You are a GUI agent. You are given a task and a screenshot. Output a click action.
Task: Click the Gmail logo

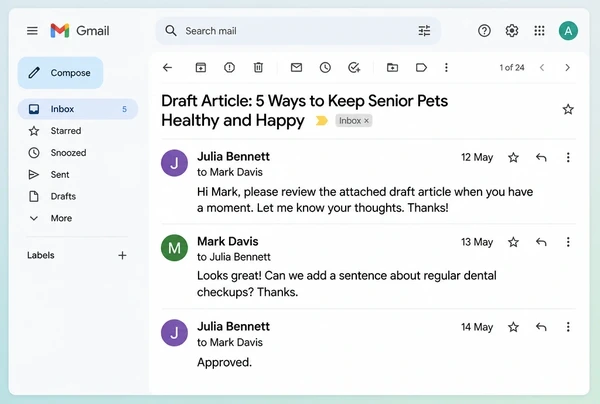tap(80, 31)
